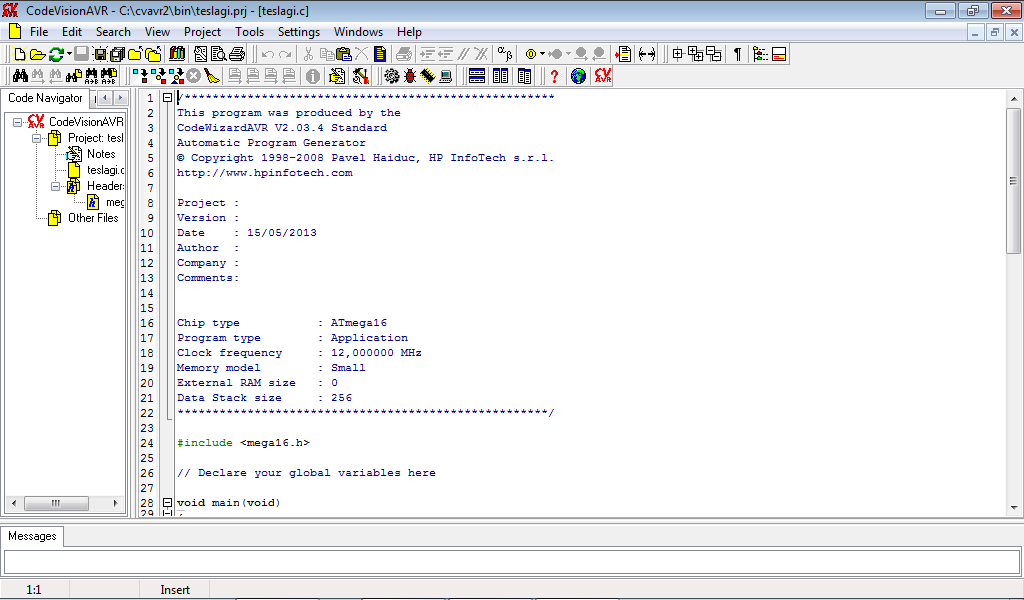The image size is (1024, 600).
Task: Click the editor vertical scrollbar down arrow
Action: 1014,507
